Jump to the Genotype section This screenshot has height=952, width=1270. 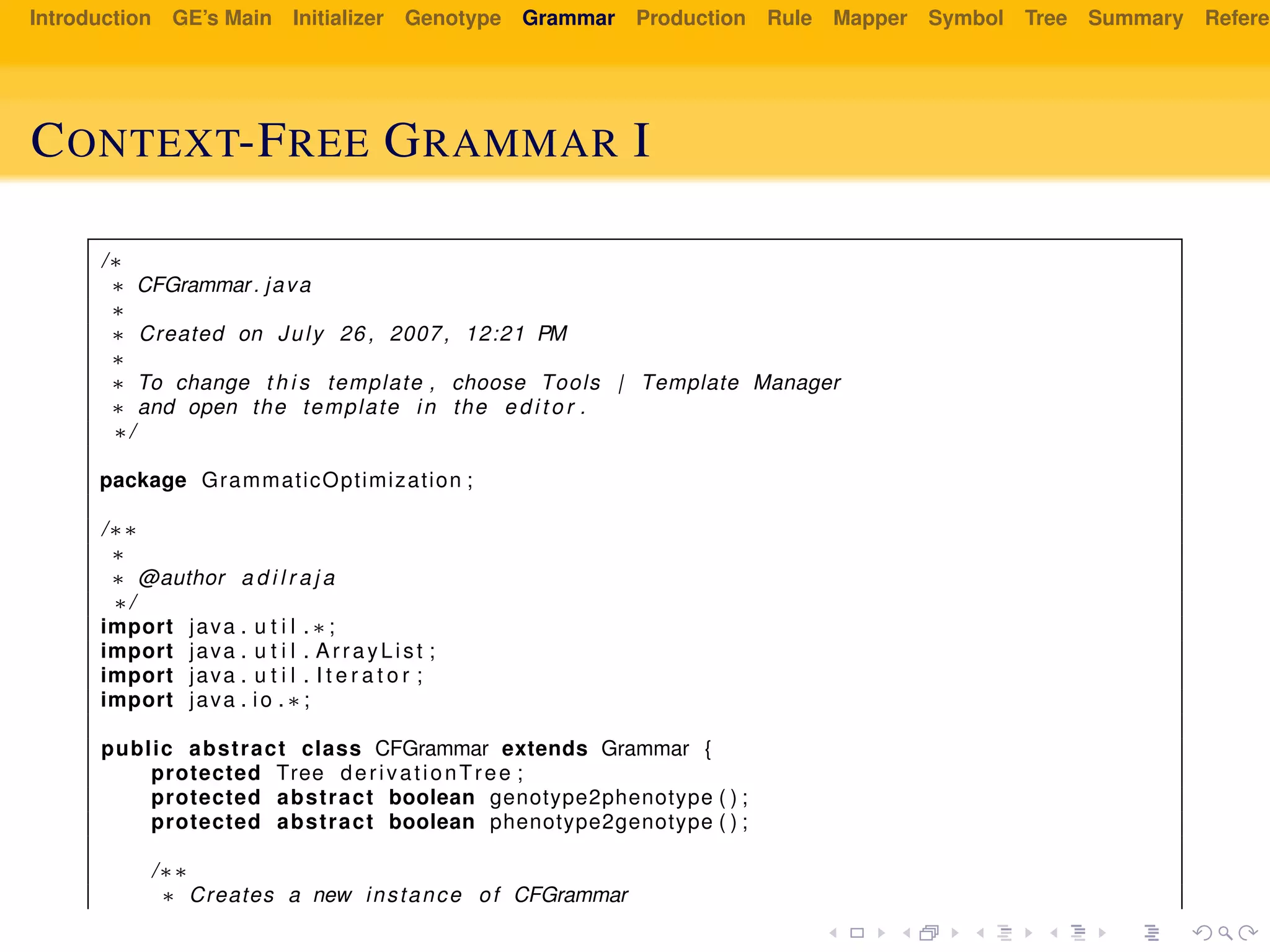point(453,18)
